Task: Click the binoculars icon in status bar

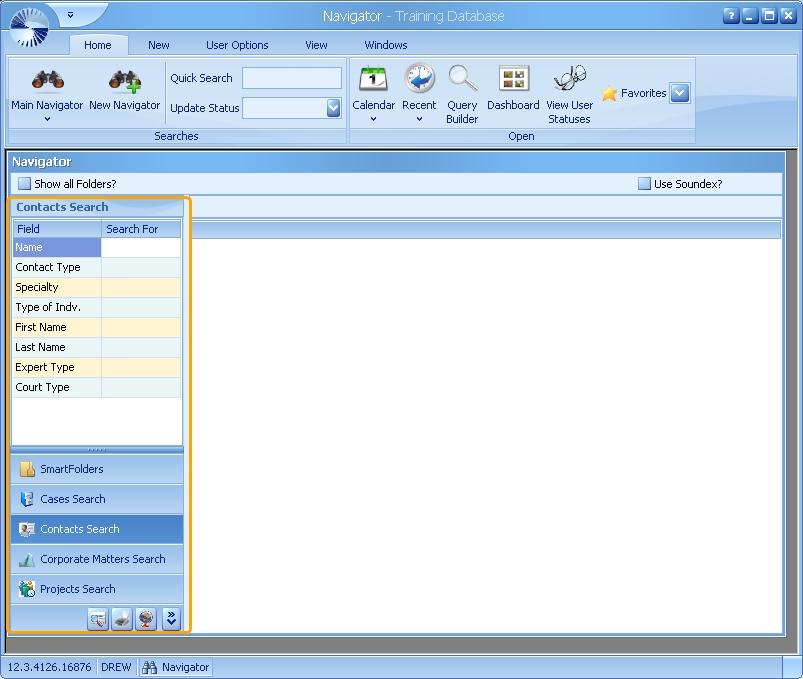Action: click(x=150, y=667)
